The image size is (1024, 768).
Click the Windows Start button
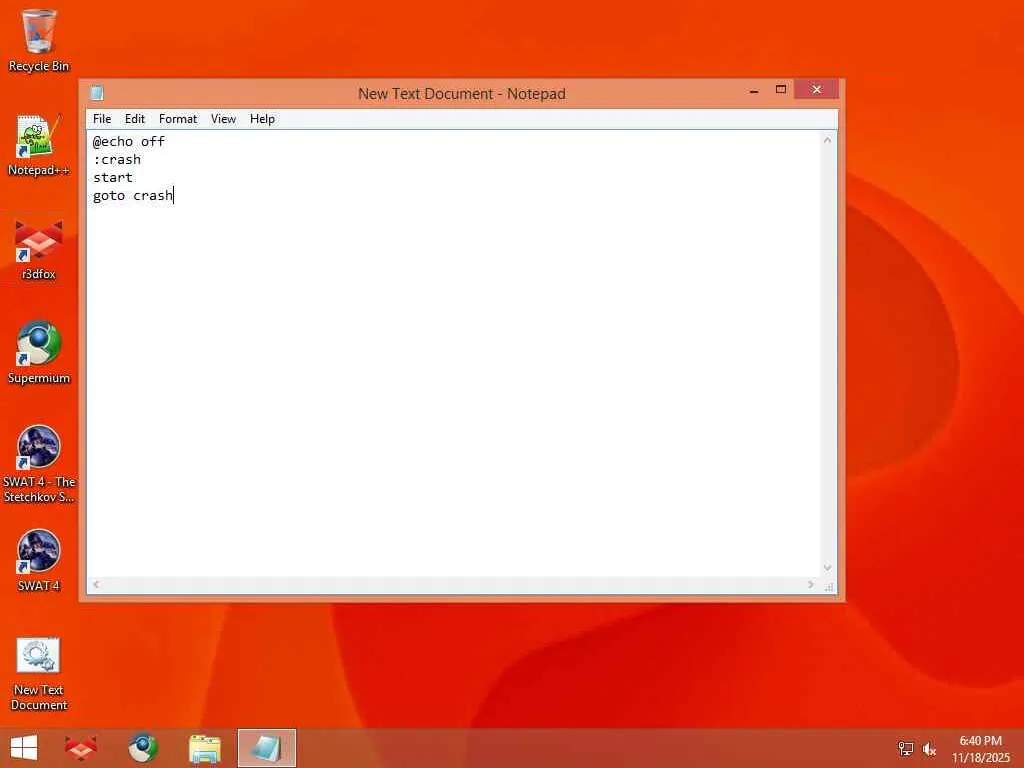(x=24, y=748)
